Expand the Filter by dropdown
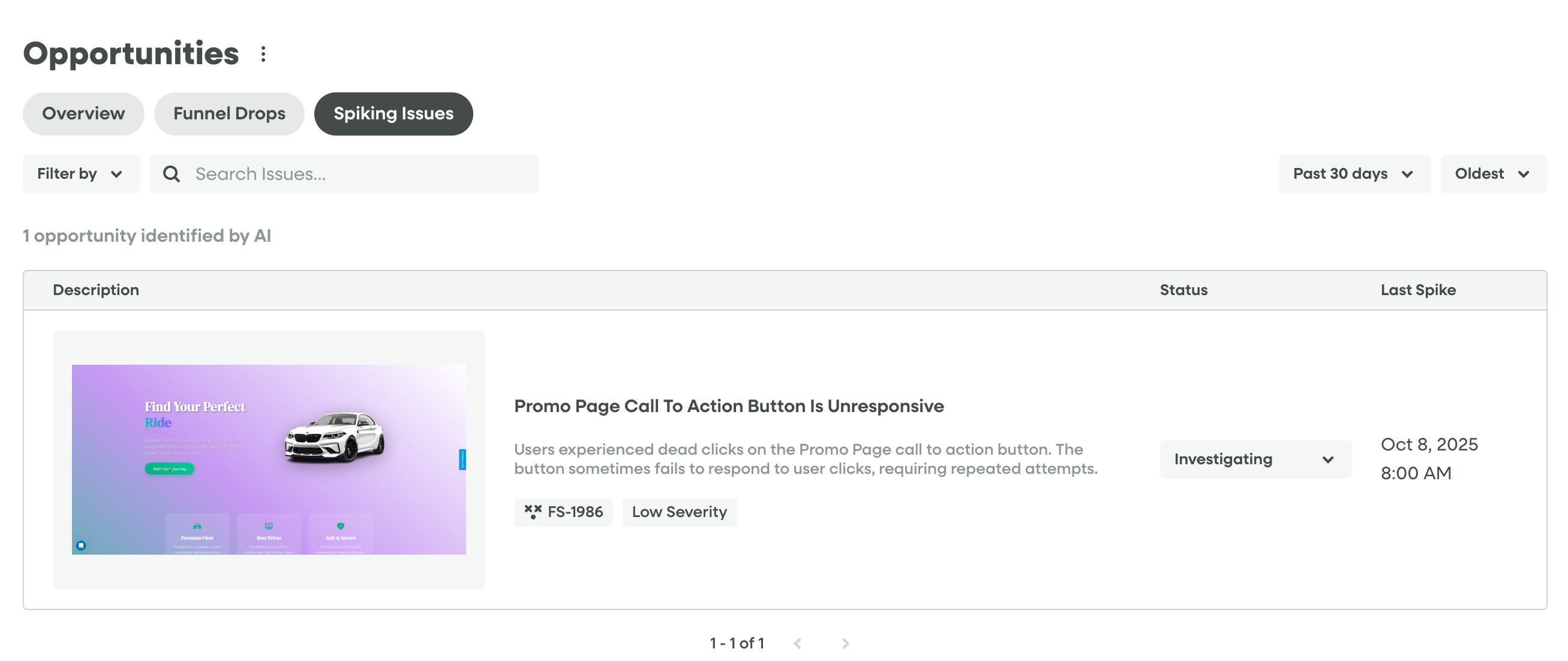Image resolution: width=1568 pixels, height=661 pixels. [x=81, y=174]
